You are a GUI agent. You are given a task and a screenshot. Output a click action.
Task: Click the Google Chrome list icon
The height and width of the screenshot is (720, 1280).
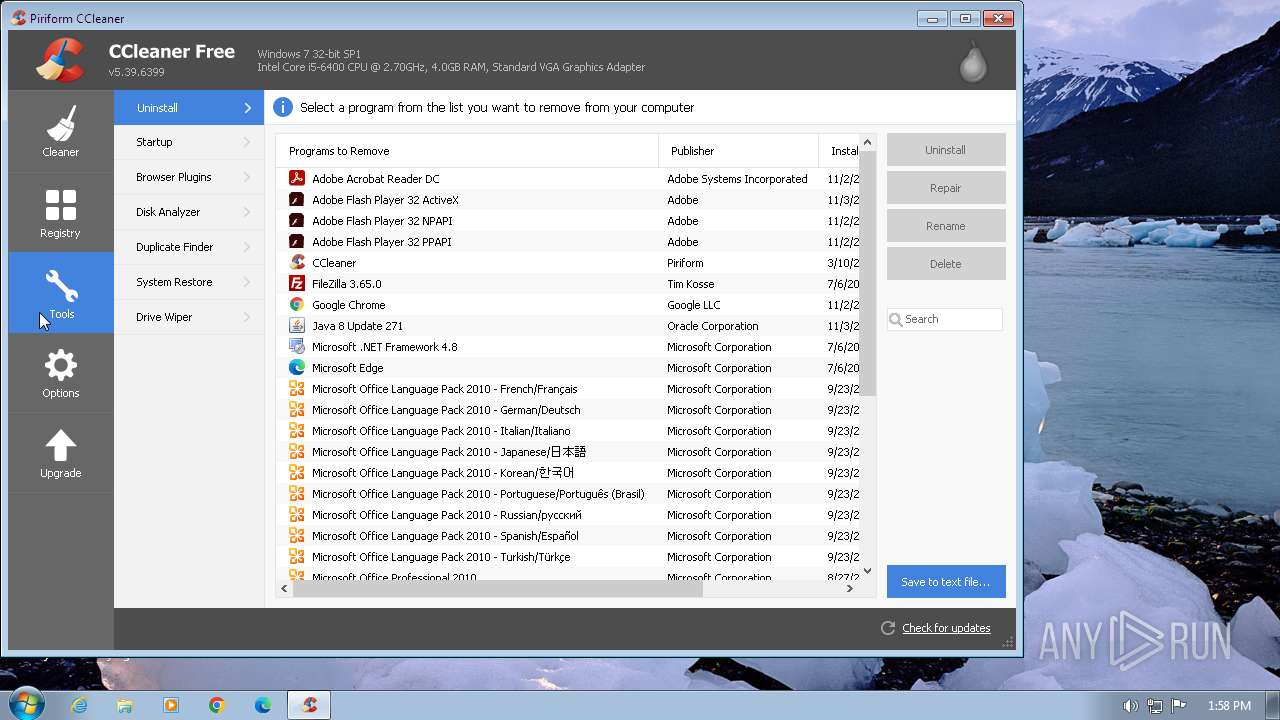(297, 304)
